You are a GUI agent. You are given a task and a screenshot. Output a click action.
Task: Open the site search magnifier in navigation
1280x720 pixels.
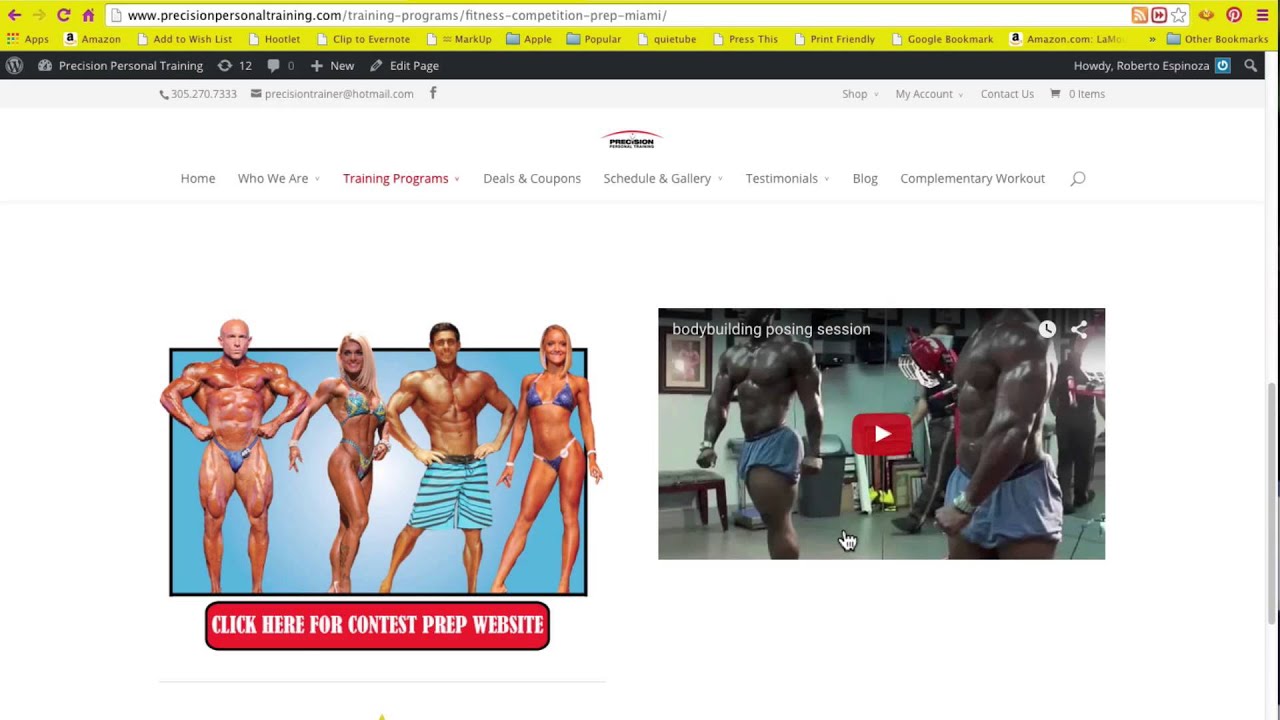(1078, 178)
